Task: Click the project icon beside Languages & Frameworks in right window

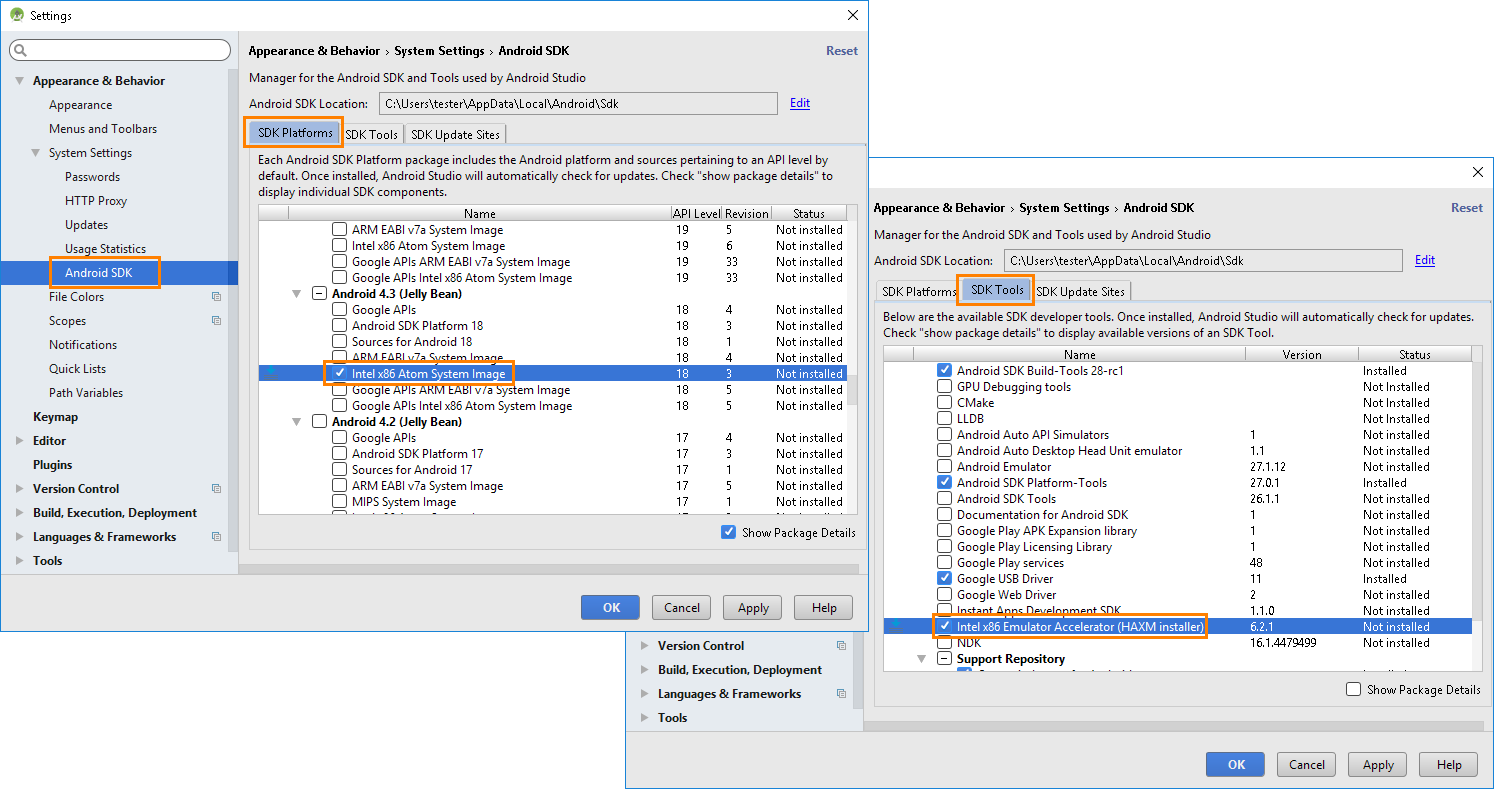Action: pyautogui.click(x=841, y=694)
